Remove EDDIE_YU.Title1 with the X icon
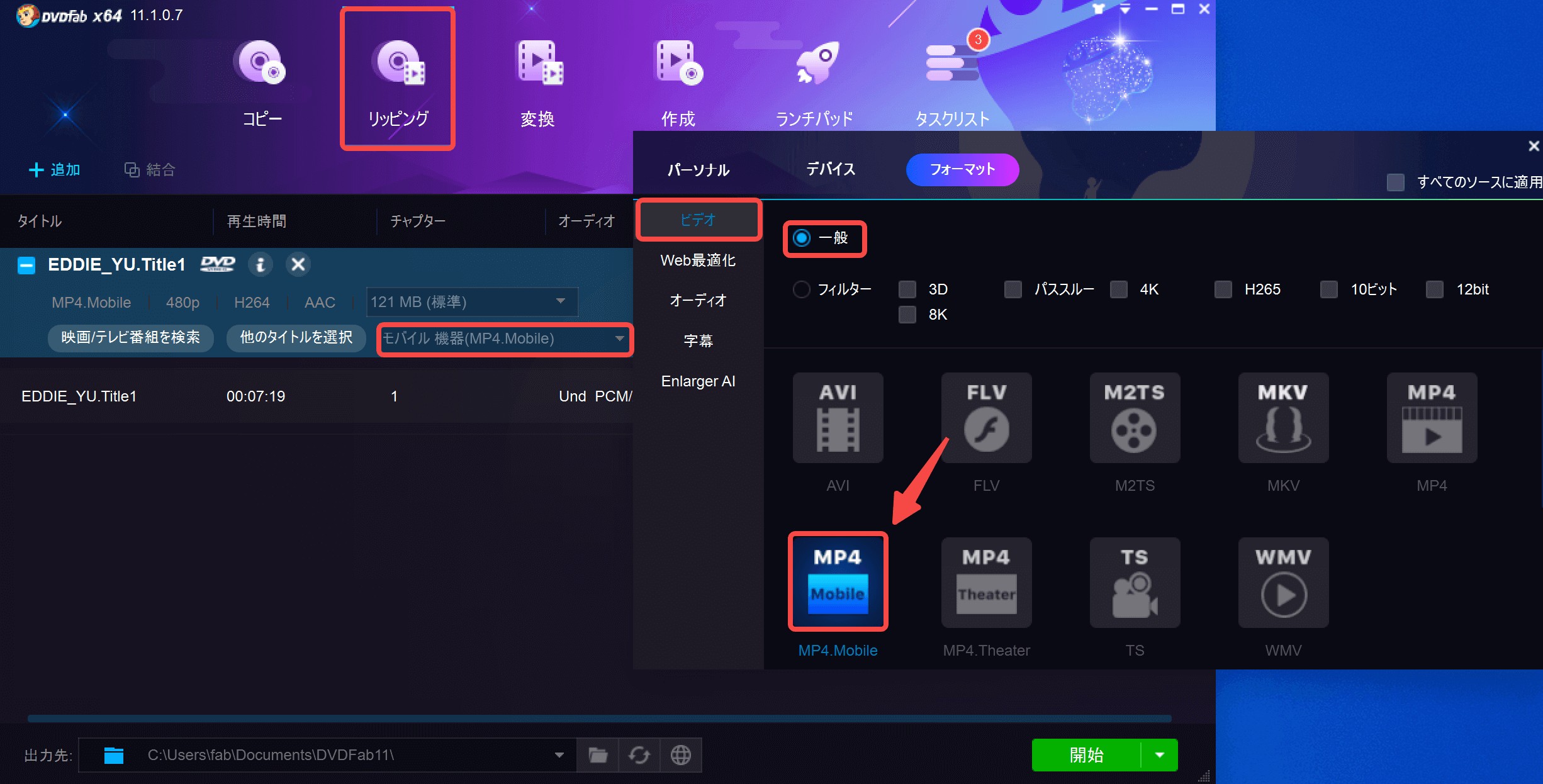 (x=298, y=264)
